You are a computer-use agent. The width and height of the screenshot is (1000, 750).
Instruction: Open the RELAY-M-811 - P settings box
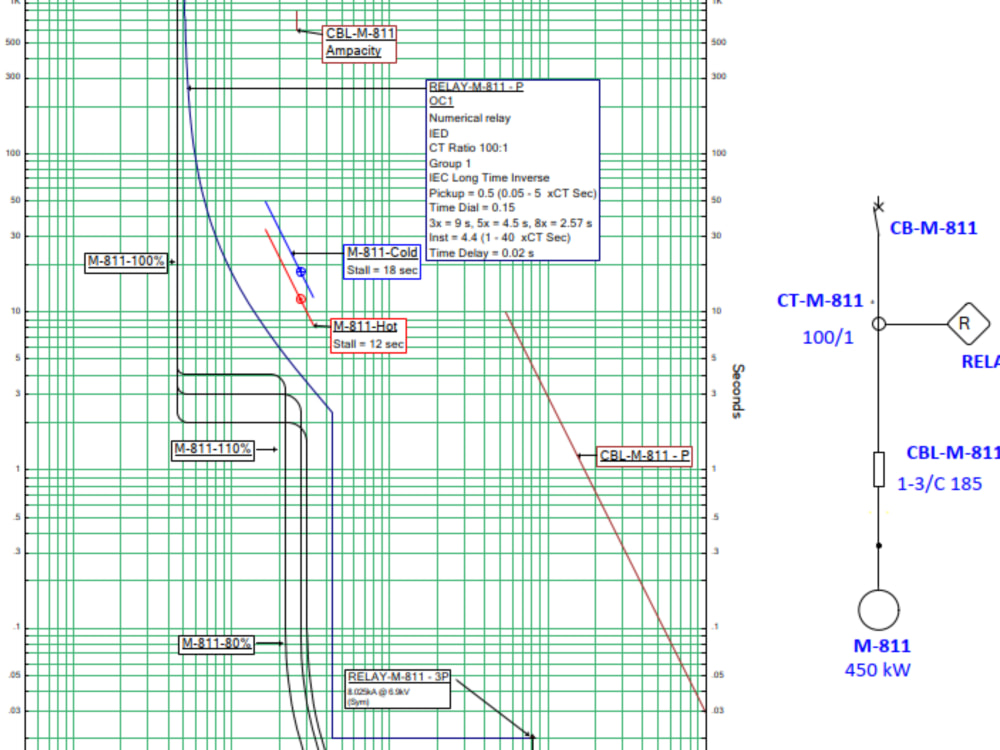tap(512, 170)
